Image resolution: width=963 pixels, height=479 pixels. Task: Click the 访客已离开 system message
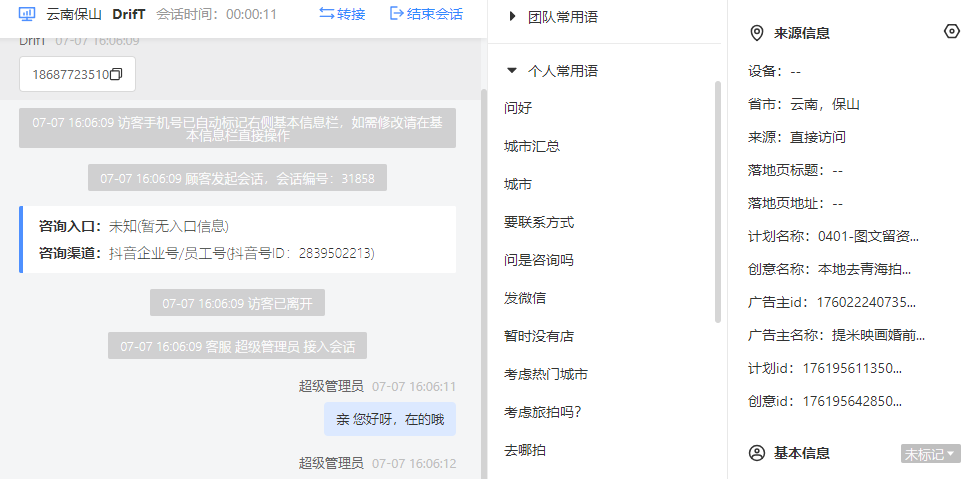coord(237,303)
